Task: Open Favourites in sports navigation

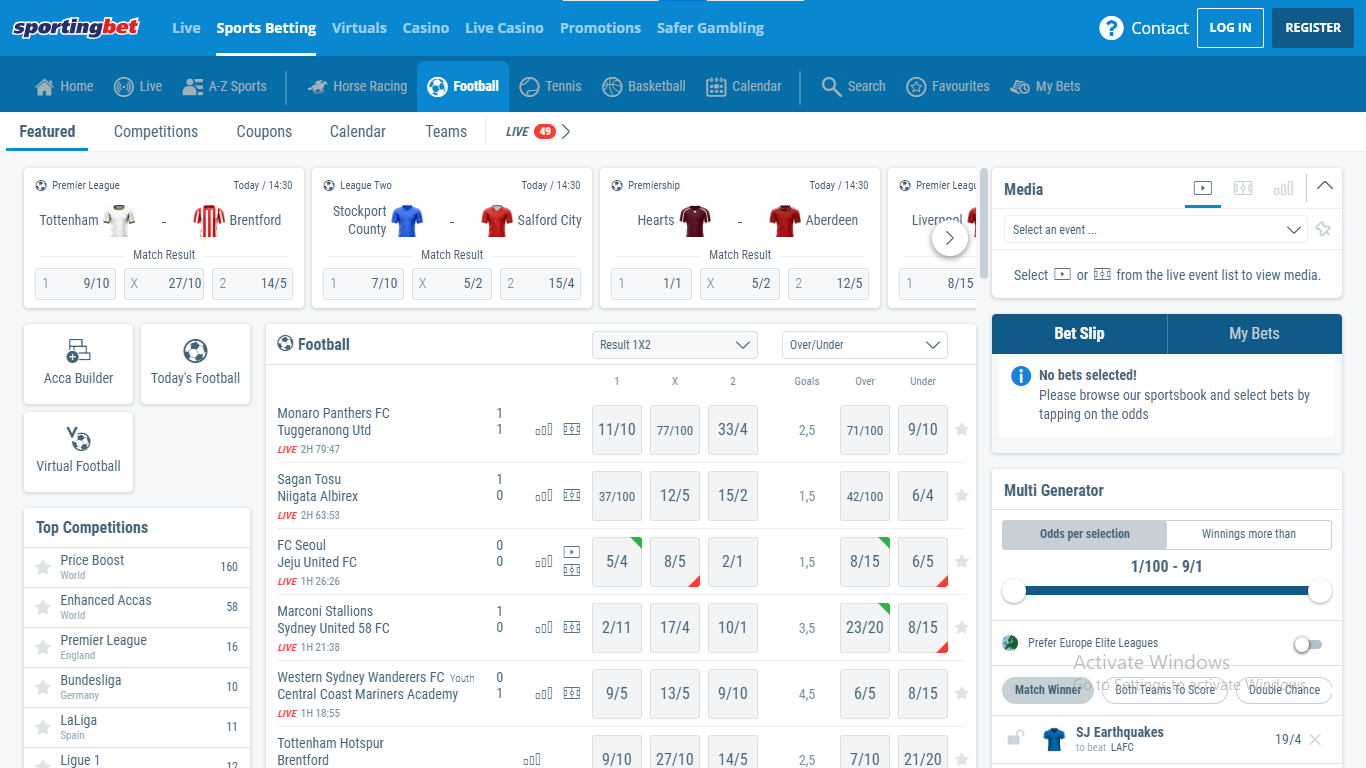Action: tap(948, 86)
